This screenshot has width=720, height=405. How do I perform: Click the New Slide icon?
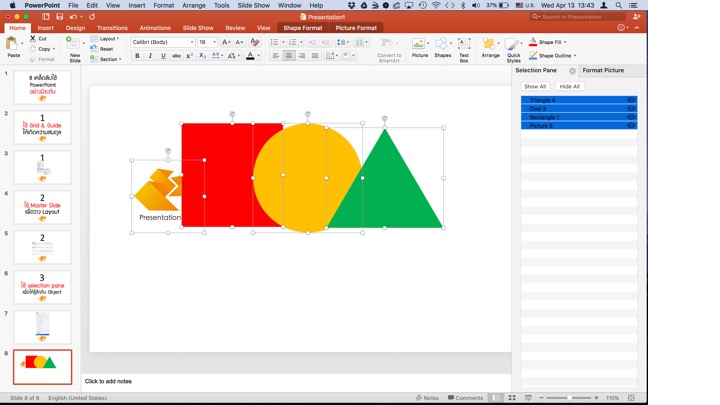[75, 46]
